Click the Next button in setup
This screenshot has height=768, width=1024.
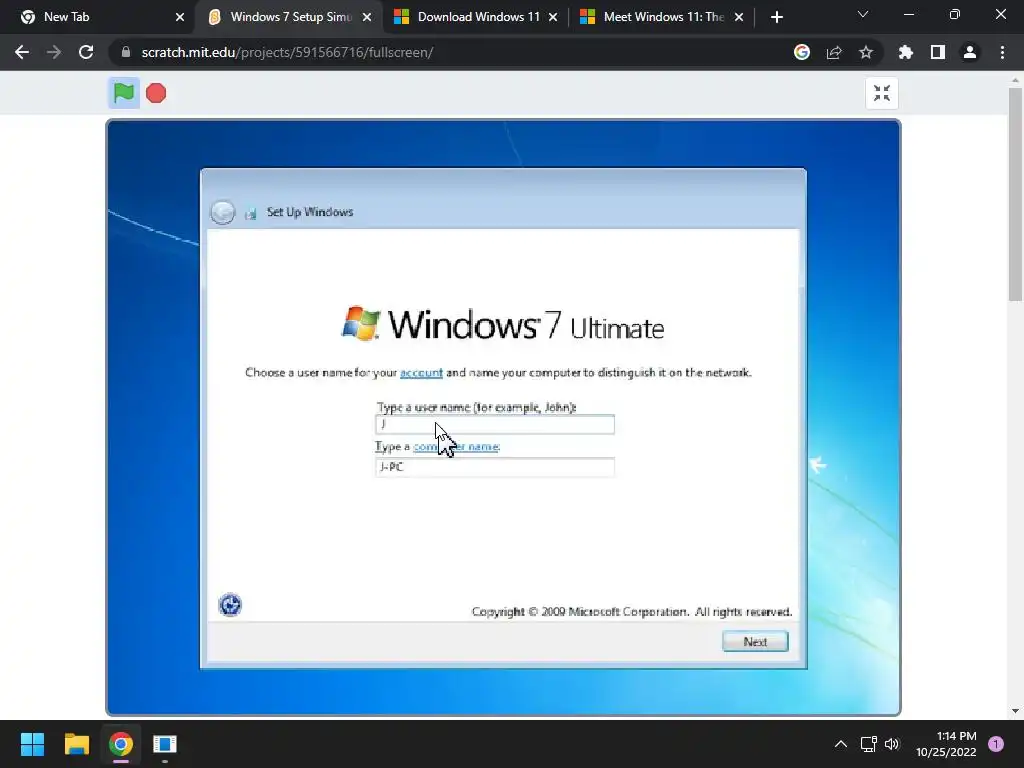pos(755,641)
